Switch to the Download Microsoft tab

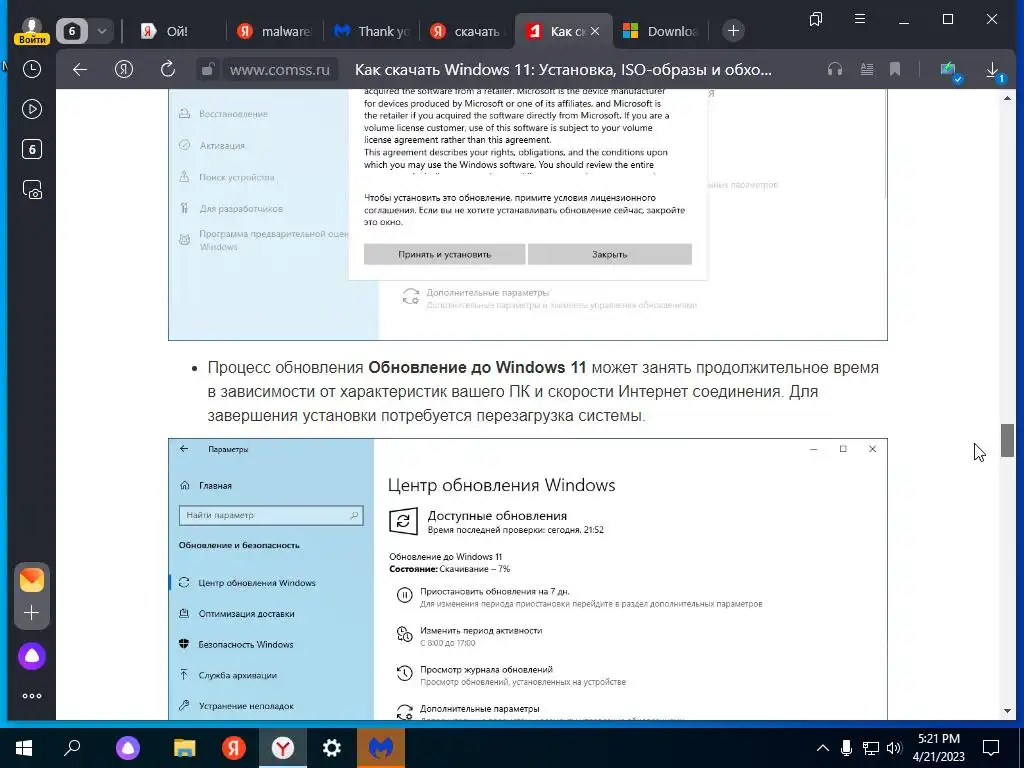click(660, 31)
